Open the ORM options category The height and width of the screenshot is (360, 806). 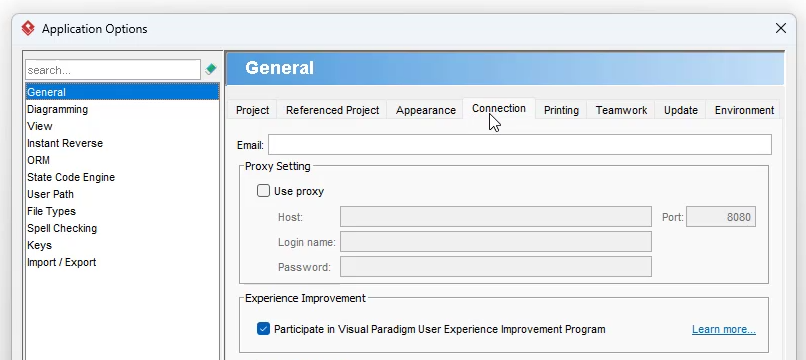point(122,160)
